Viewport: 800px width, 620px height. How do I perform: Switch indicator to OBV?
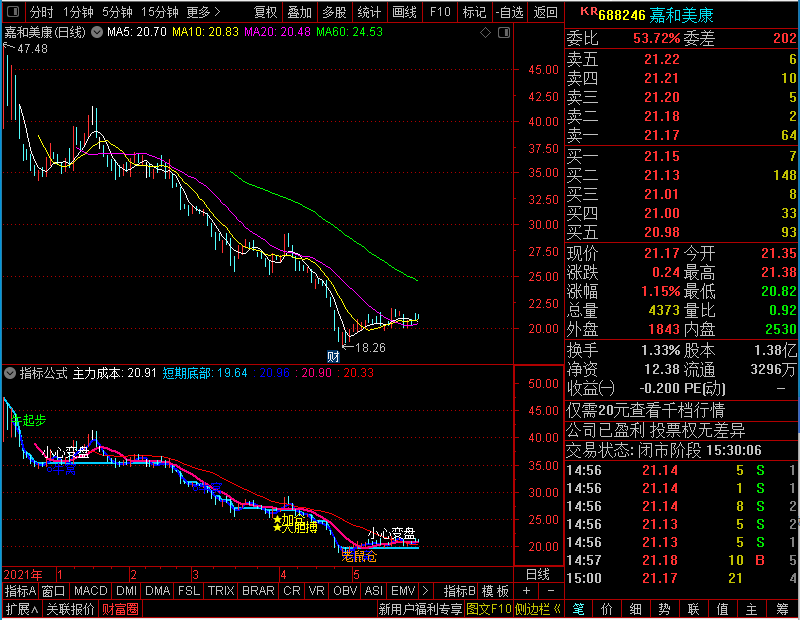(345, 591)
